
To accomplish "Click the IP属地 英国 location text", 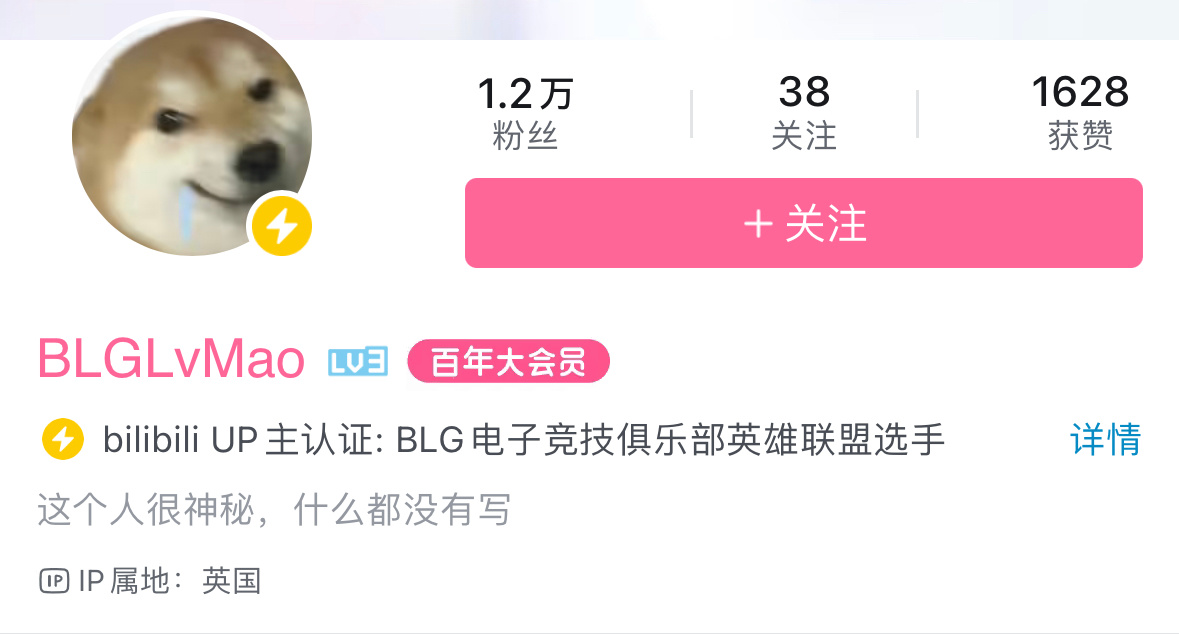I will pyautogui.click(x=170, y=581).
